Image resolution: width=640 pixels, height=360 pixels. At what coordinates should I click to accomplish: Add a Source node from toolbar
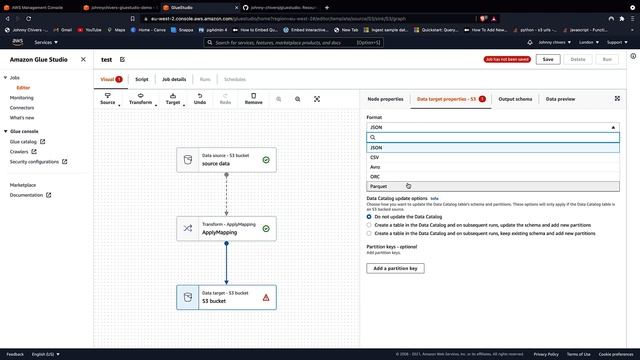(x=108, y=99)
